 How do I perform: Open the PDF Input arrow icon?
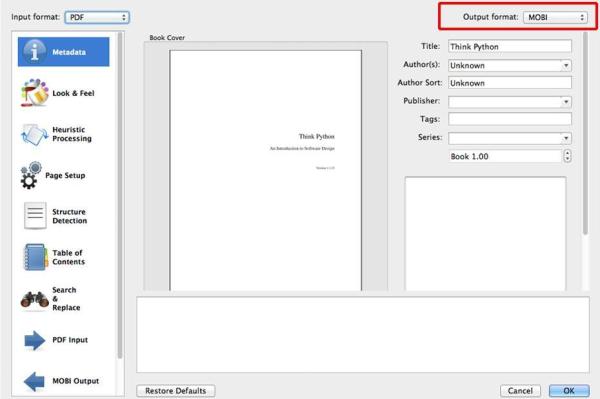click(34, 340)
